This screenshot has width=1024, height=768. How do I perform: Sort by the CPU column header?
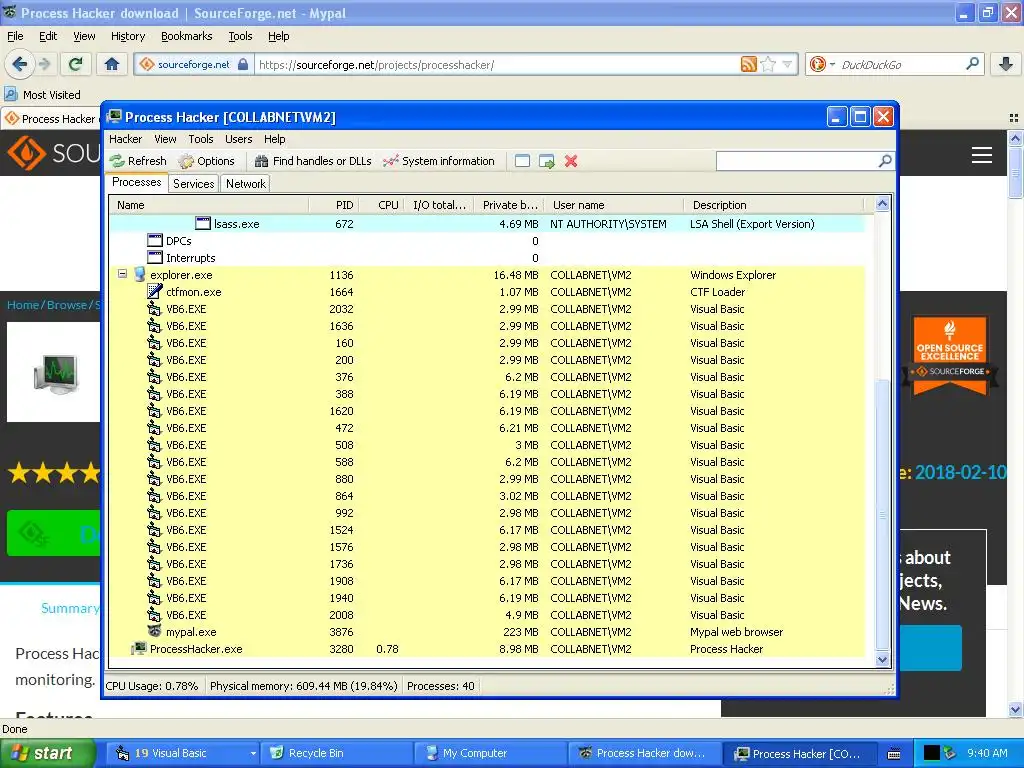tap(381, 205)
